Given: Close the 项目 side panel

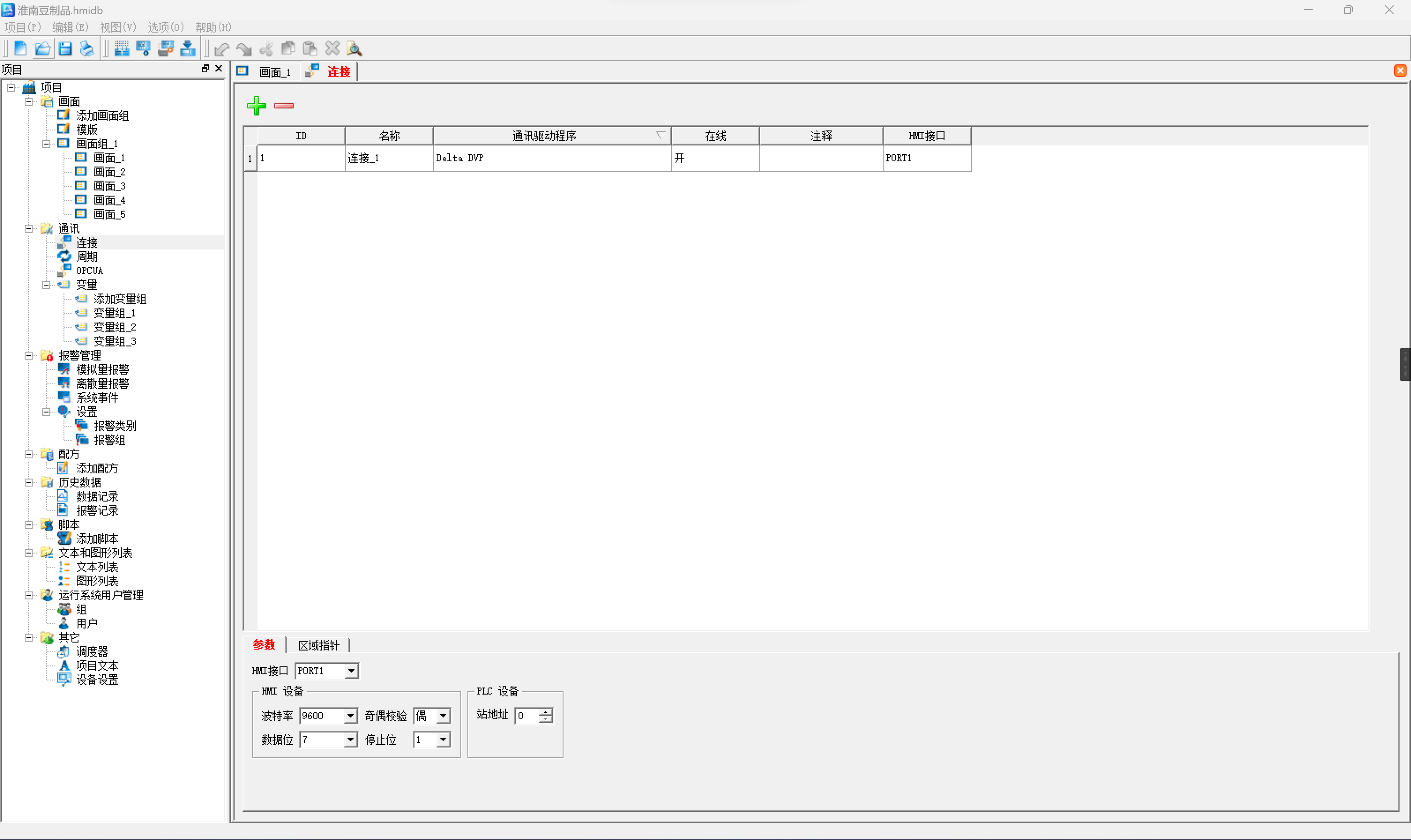Looking at the screenshot, I should coord(219,68).
